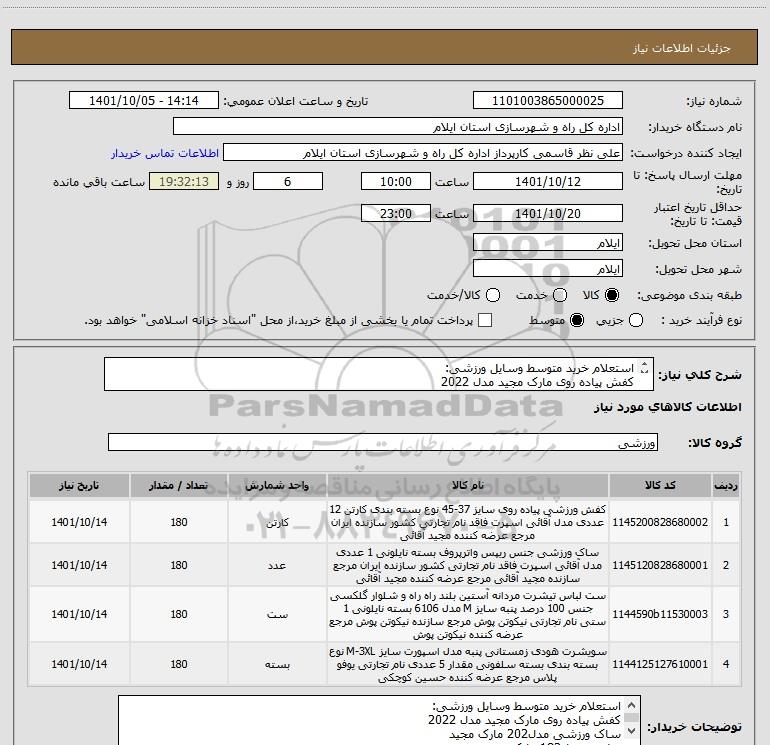Click the need date in row 4
This screenshot has height=745, width=770.
coord(79,664)
